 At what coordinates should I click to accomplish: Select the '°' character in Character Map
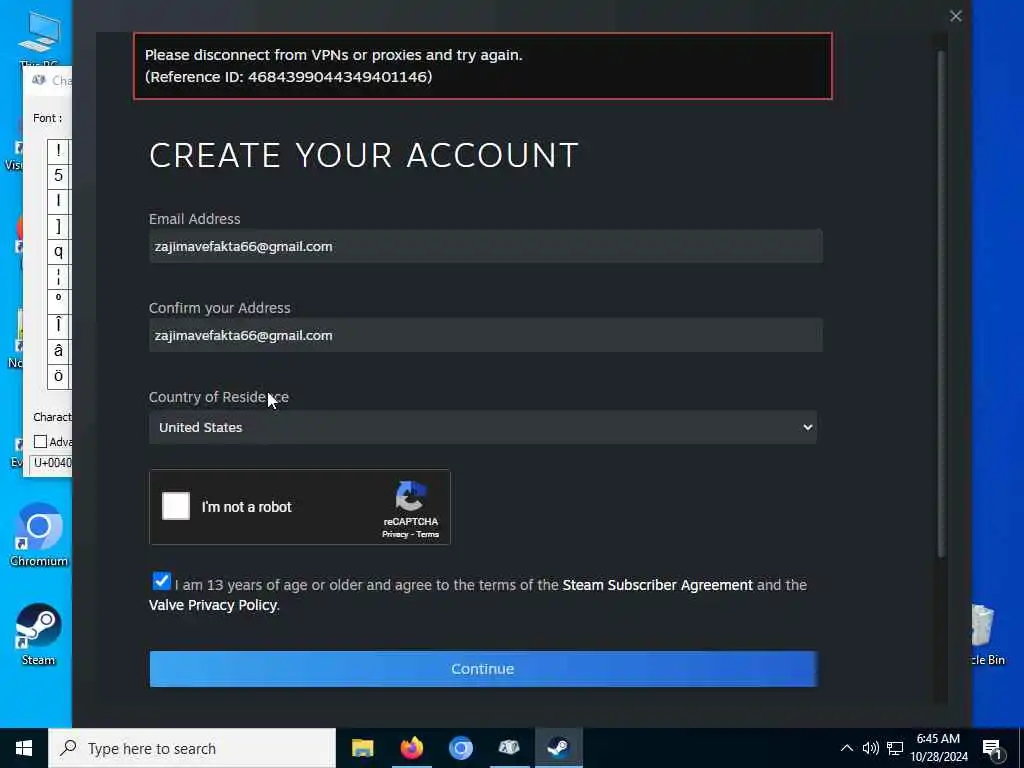coord(58,302)
